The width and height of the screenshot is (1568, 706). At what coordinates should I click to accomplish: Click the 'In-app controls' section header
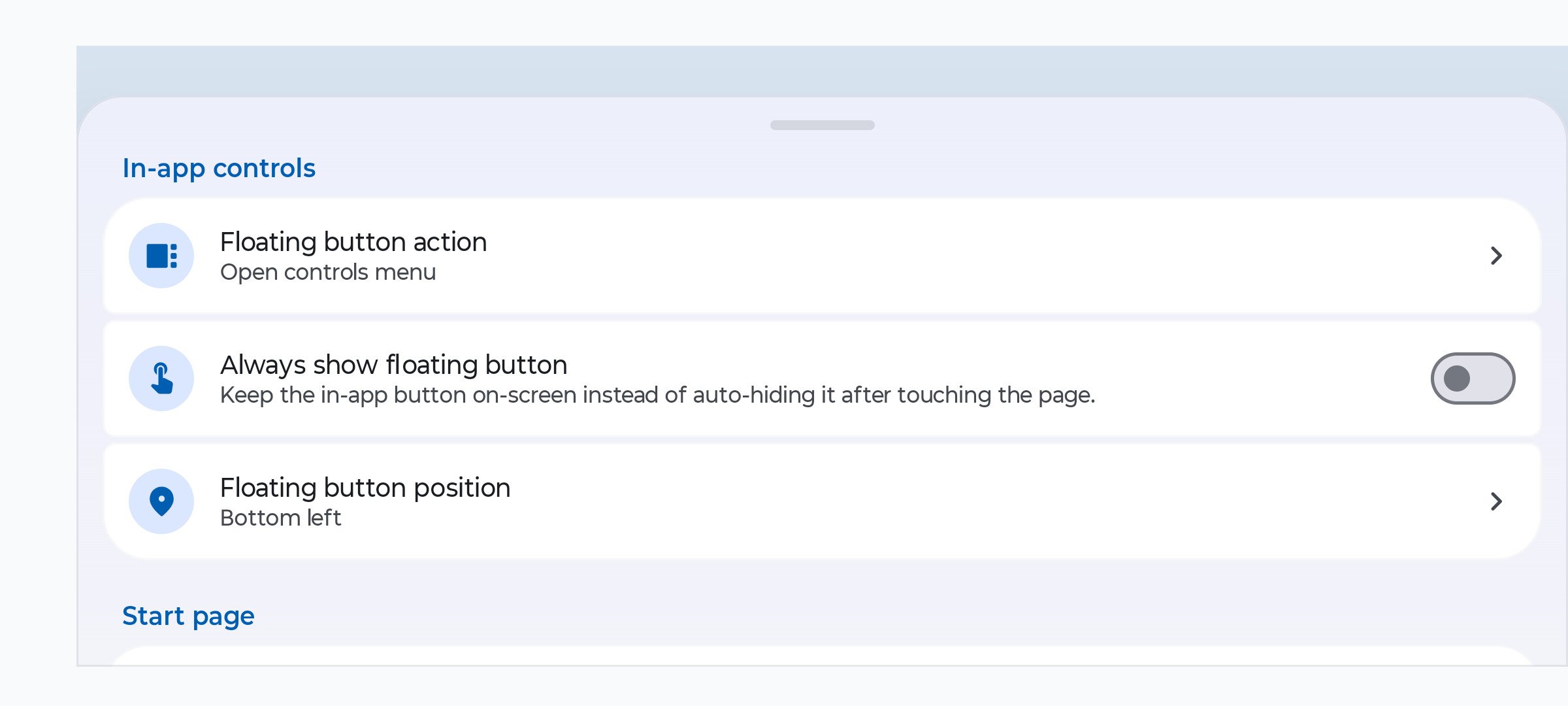tap(219, 169)
